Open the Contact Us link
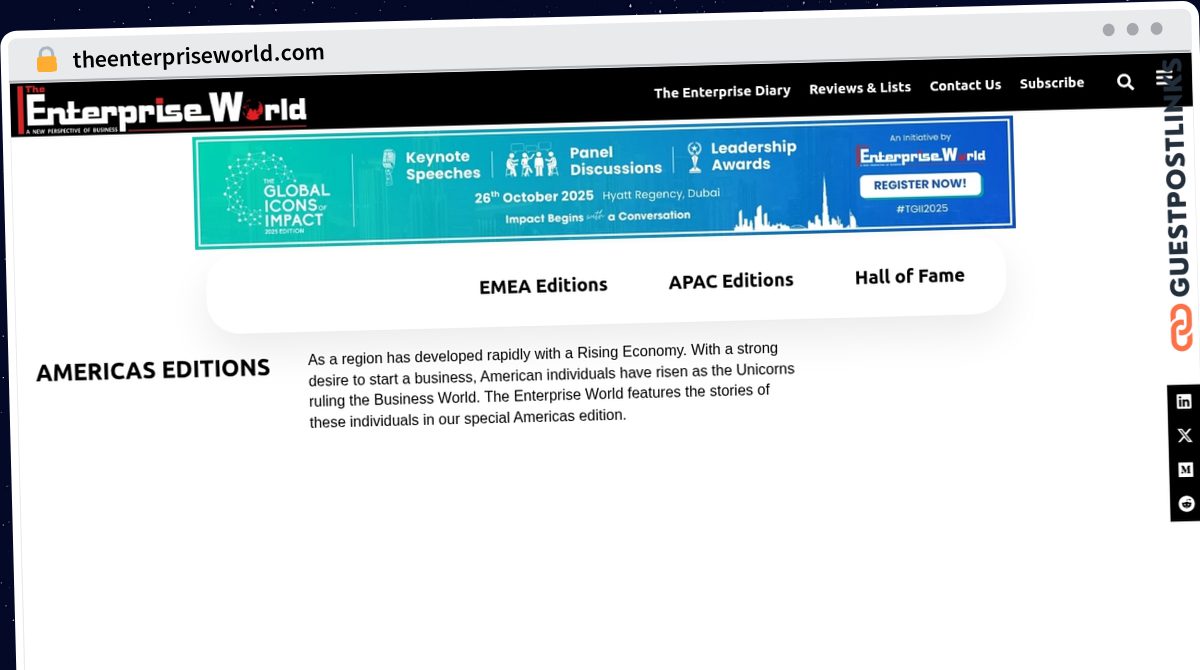The width and height of the screenshot is (1200, 670). click(x=965, y=85)
